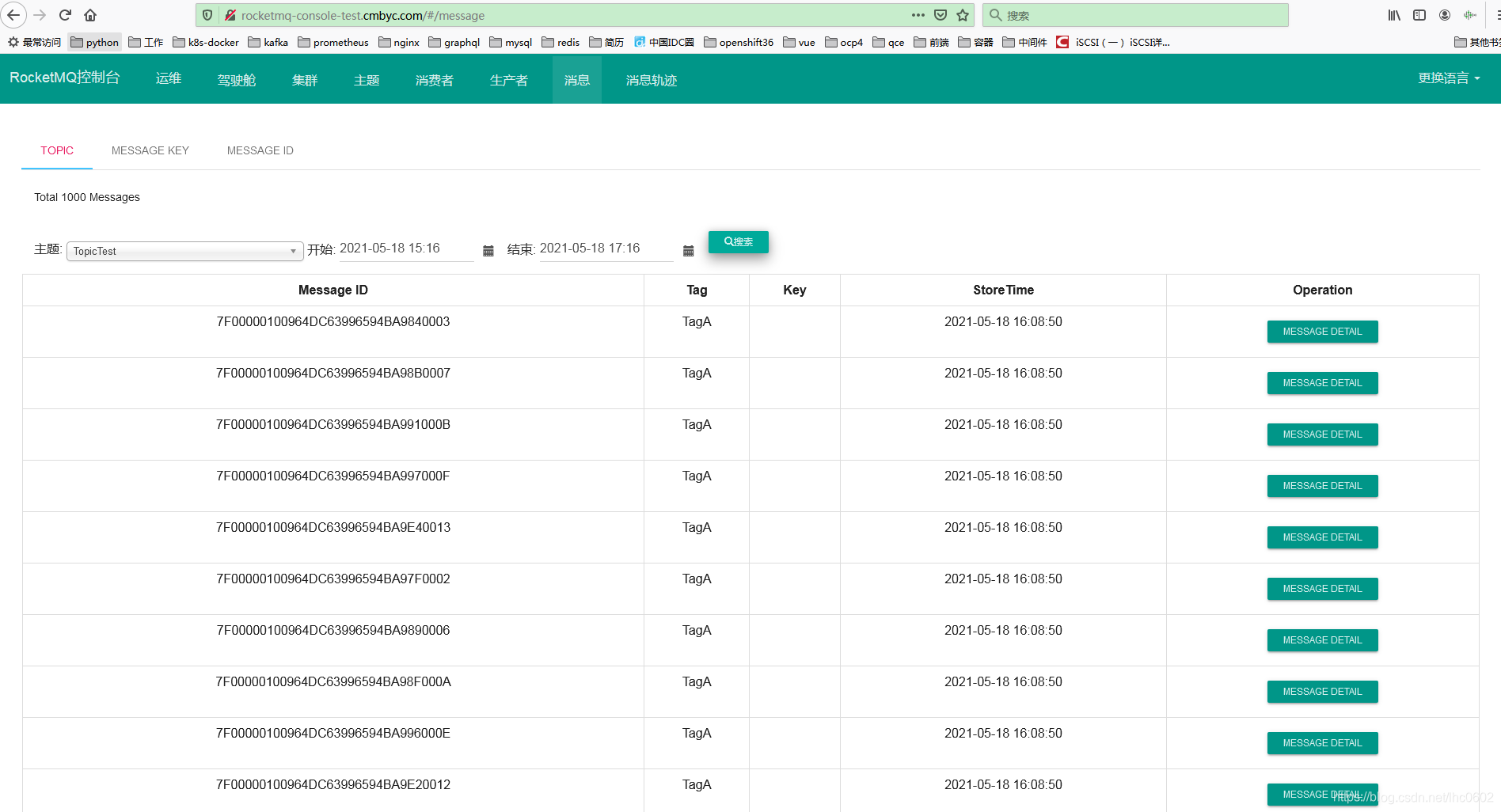Image resolution: width=1501 pixels, height=812 pixels.
Task: Open the page actions ellipsis menu
Action: [x=918, y=15]
